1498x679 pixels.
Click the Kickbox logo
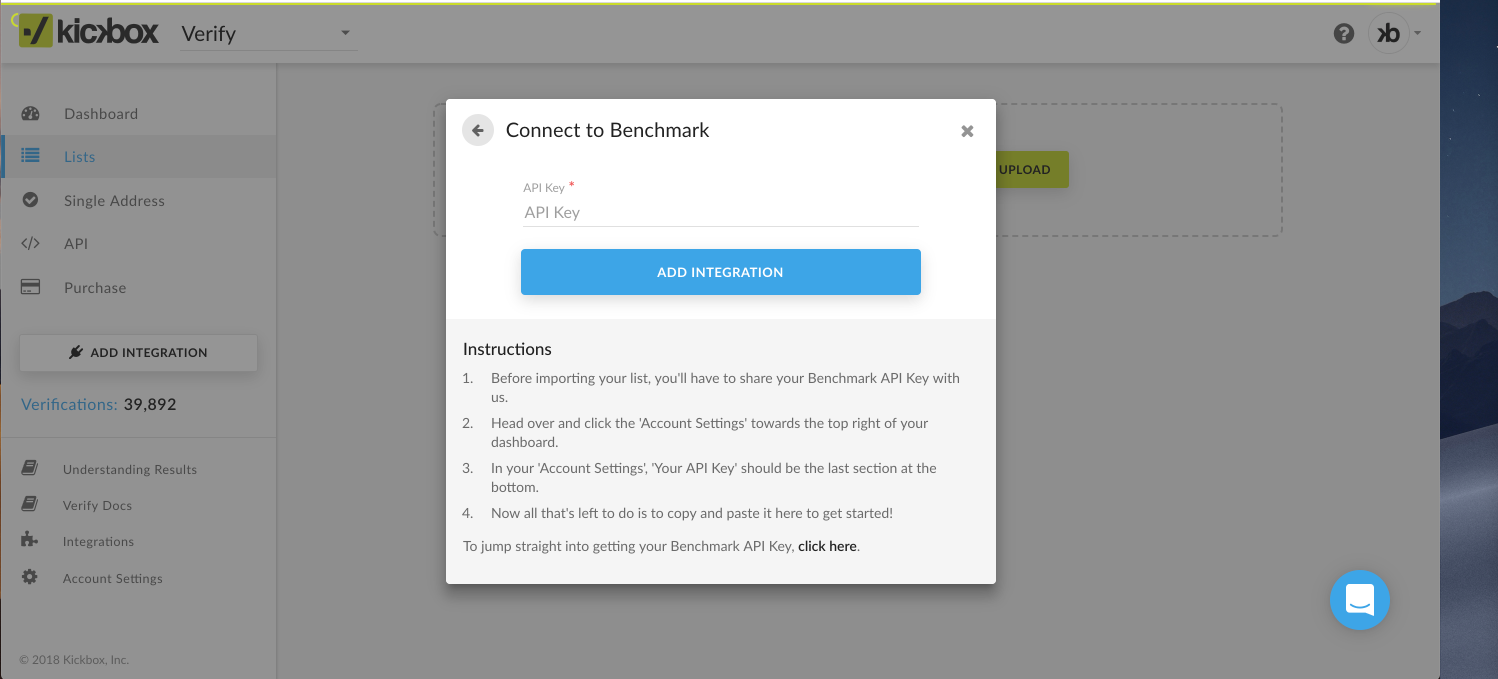[x=89, y=32]
